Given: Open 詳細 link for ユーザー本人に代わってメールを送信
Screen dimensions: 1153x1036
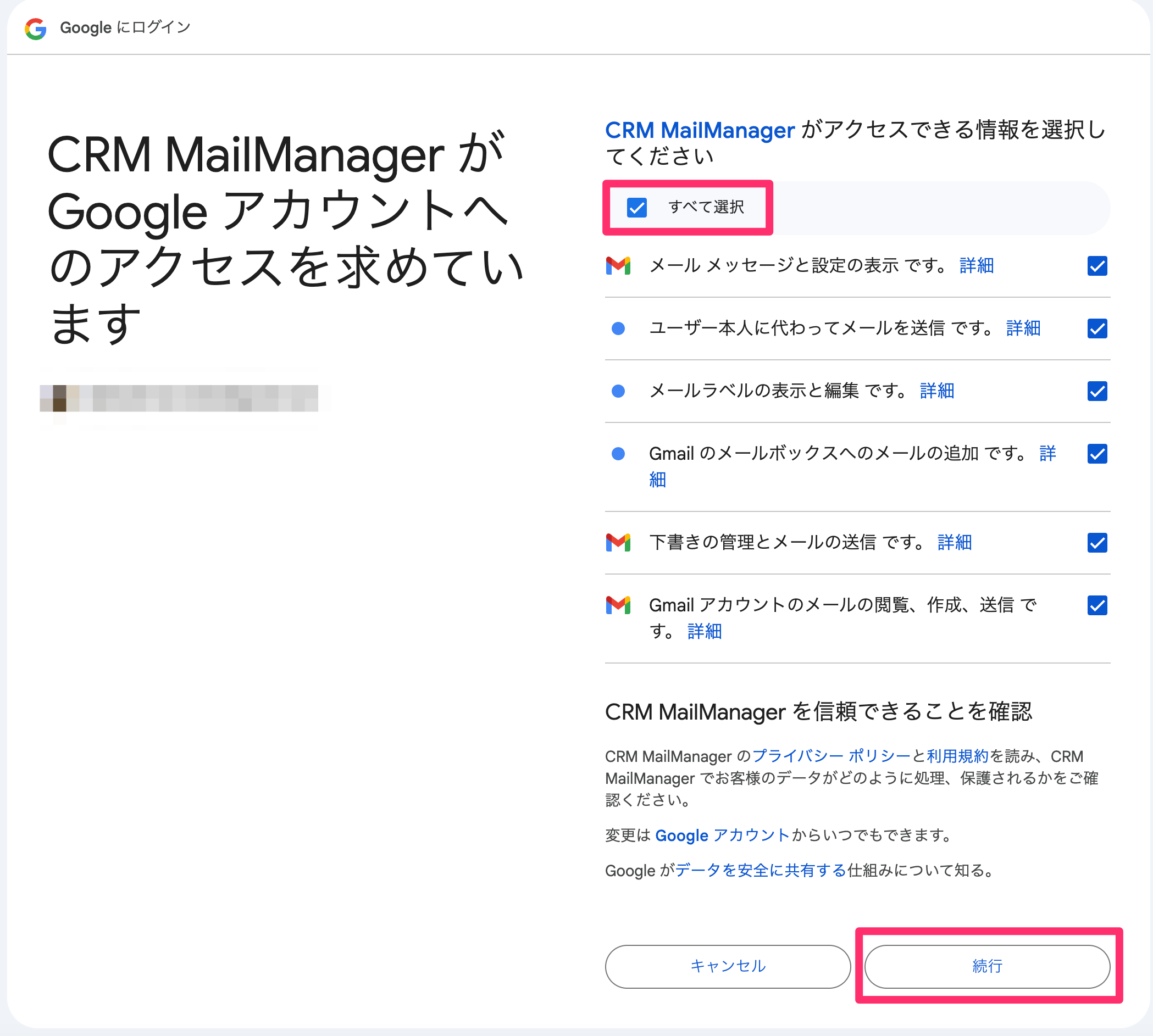Looking at the screenshot, I should [1023, 328].
